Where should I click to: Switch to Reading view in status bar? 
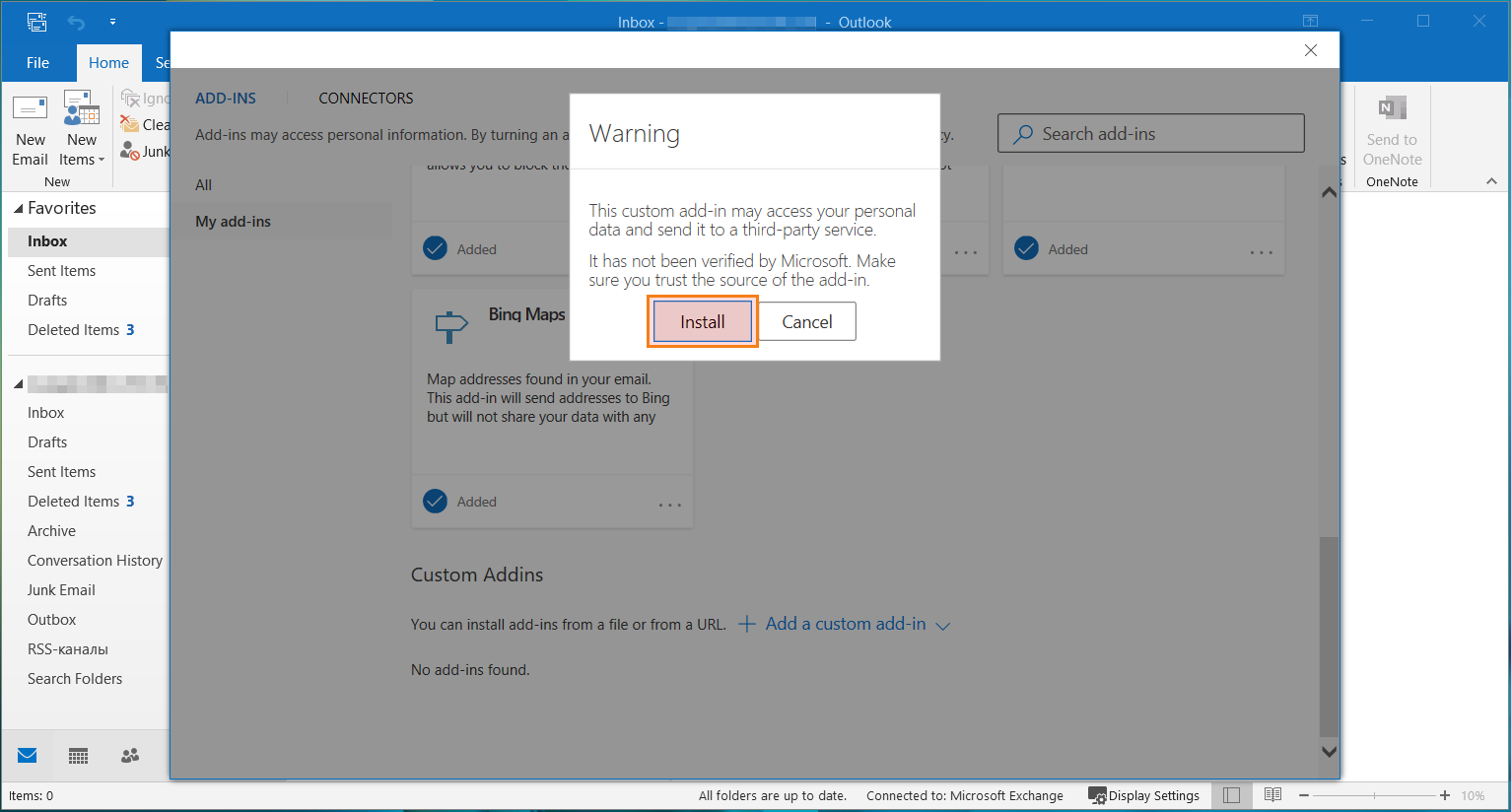1272,795
